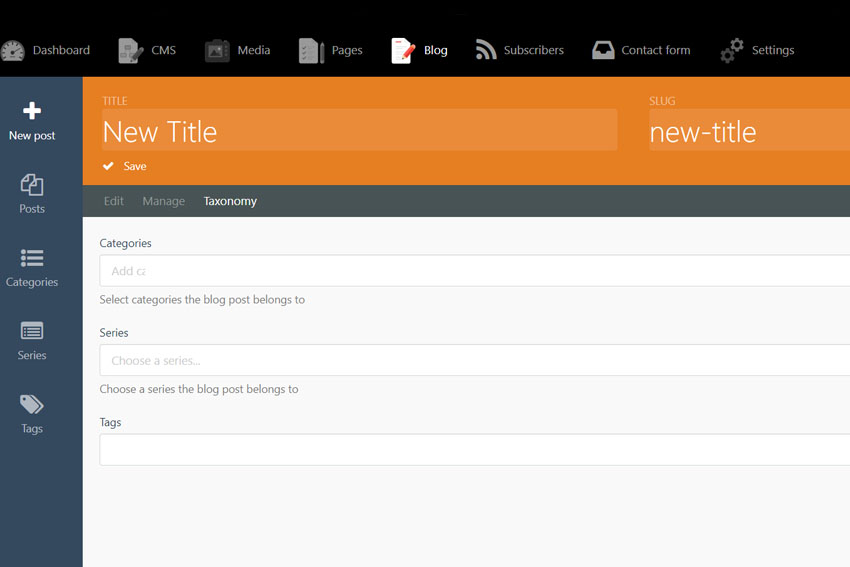Click the Categories sidebar label

point(32,282)
